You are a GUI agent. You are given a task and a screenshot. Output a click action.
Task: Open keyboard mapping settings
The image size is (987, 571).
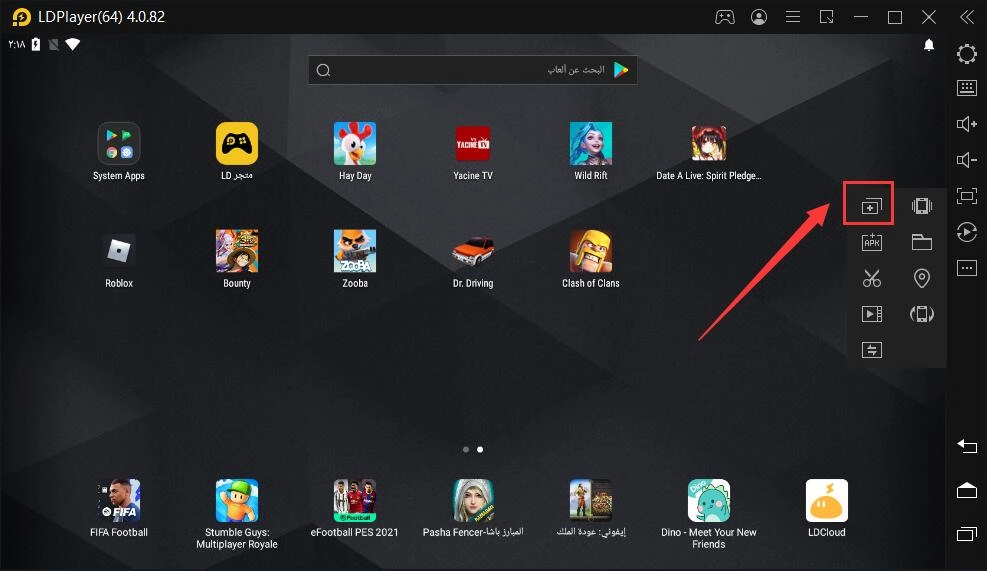click(x=967, y=88)
